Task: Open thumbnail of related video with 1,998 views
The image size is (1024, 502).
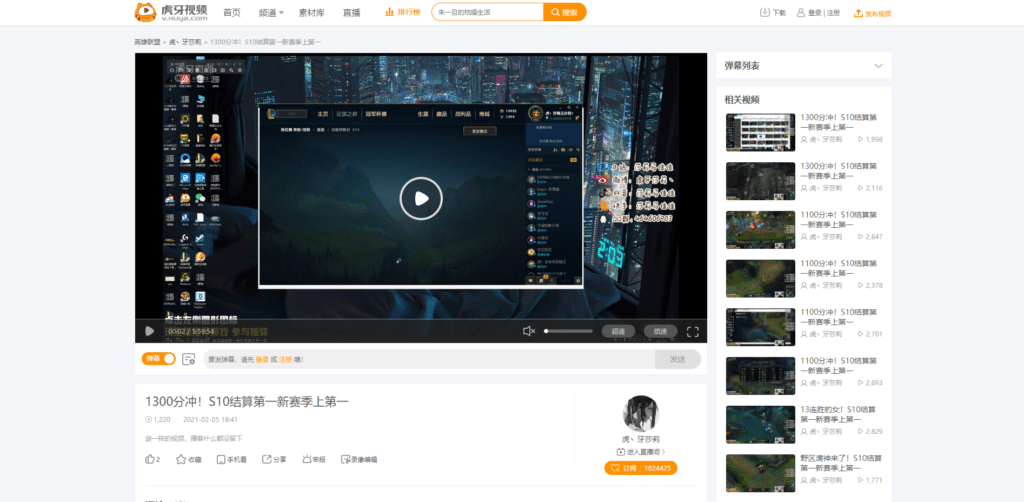Action: pos(760,133)
